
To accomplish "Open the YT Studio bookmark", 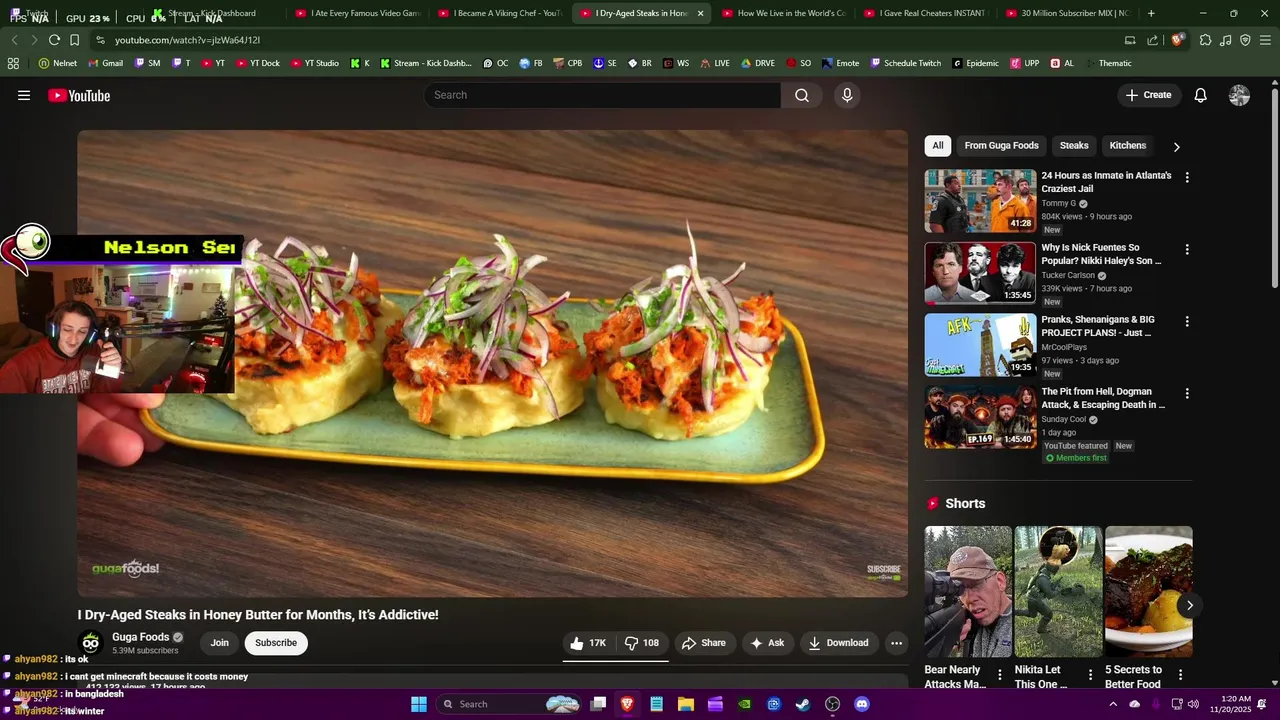I will [315, 63].
